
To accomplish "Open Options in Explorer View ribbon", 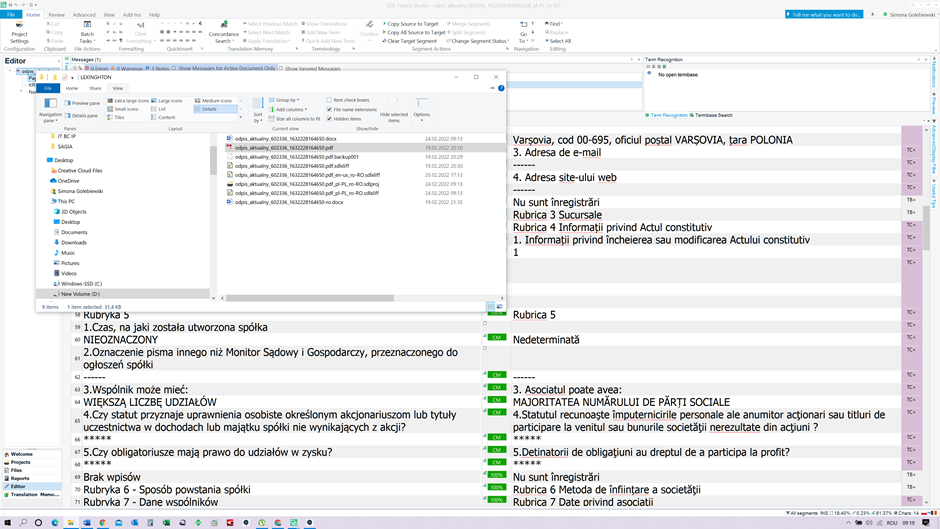I will click(x=421, y=109).
